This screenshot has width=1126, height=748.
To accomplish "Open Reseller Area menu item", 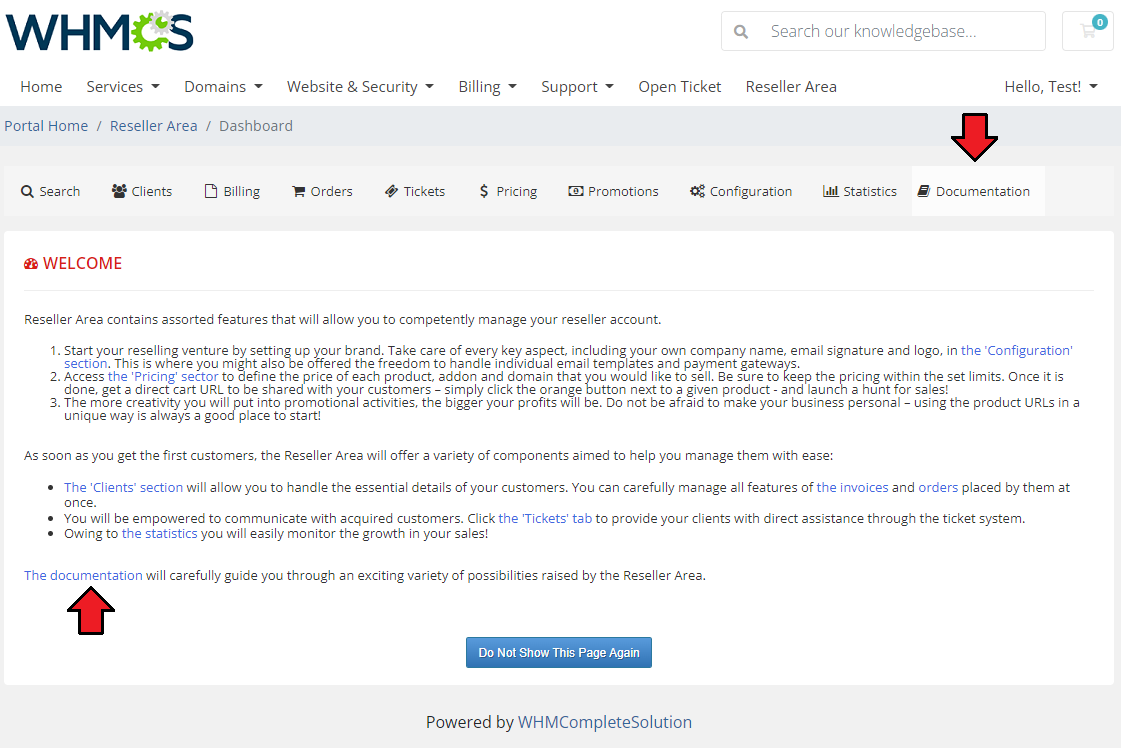I will tap(791, 87).
